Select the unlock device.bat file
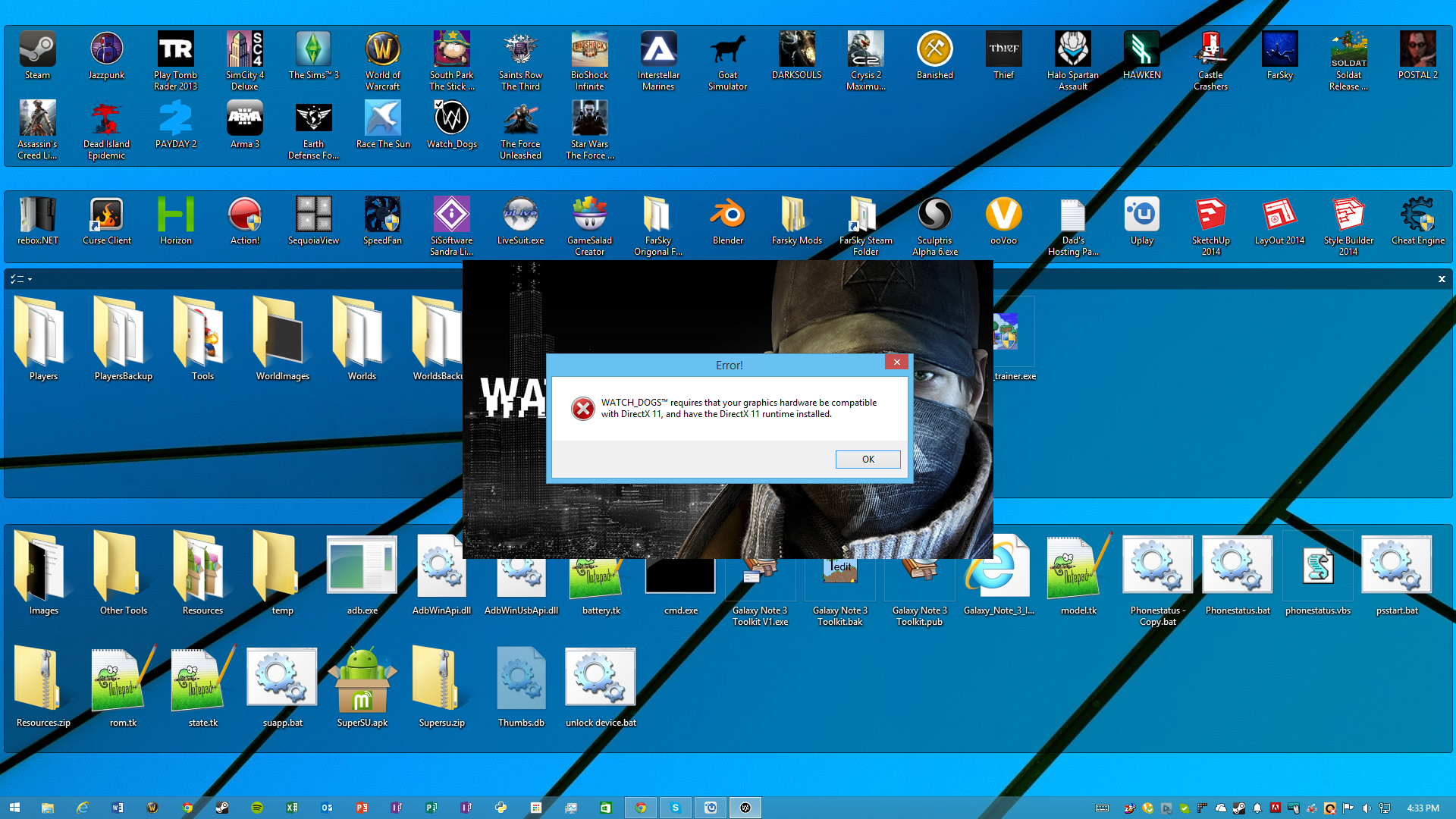Viewport: 1456px width, 819px height. [600, 679]
